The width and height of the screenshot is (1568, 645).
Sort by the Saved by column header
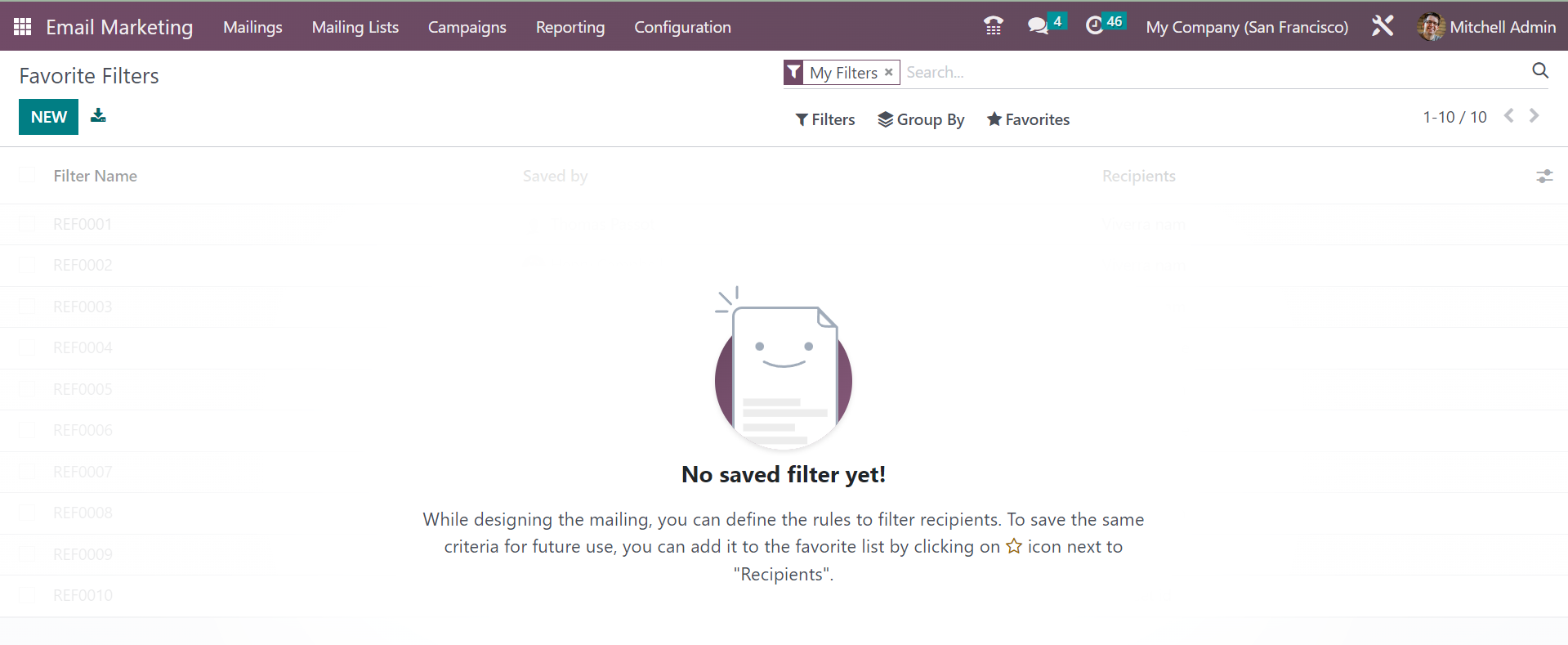click(x=555, y=176)
